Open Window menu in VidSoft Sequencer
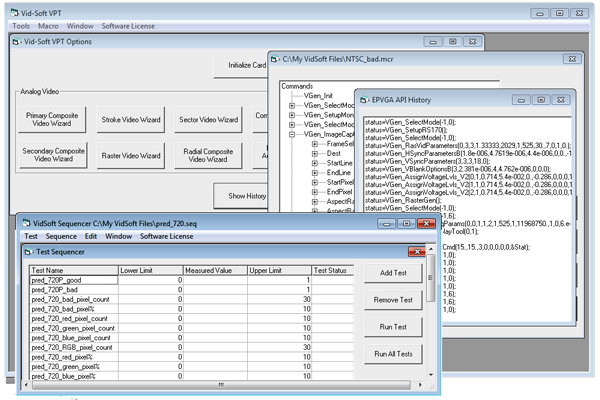Image resolution: width=600 pixels, height=400 pixels. [x=119, y=236]
